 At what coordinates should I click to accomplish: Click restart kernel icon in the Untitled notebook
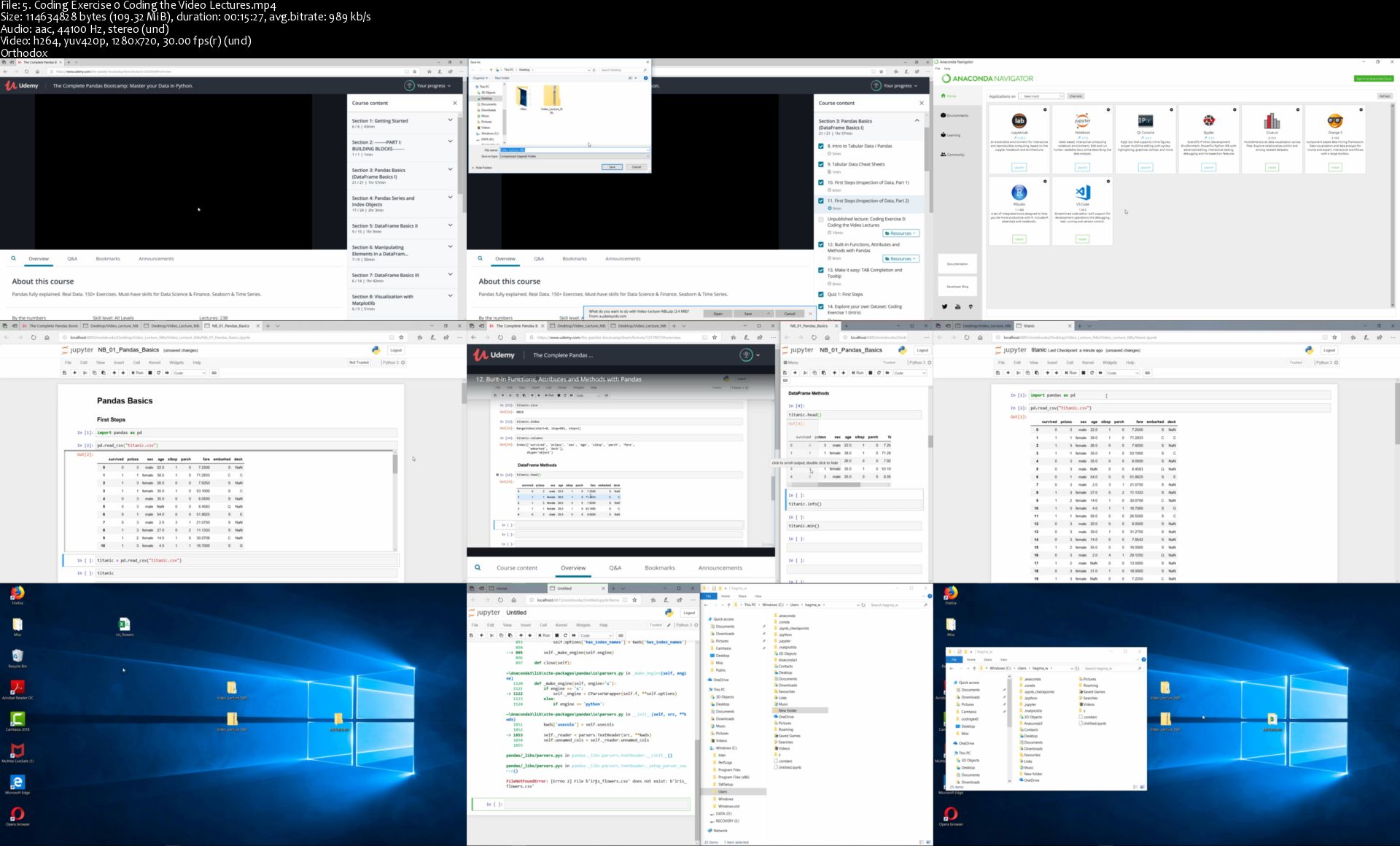pos(565,635)
